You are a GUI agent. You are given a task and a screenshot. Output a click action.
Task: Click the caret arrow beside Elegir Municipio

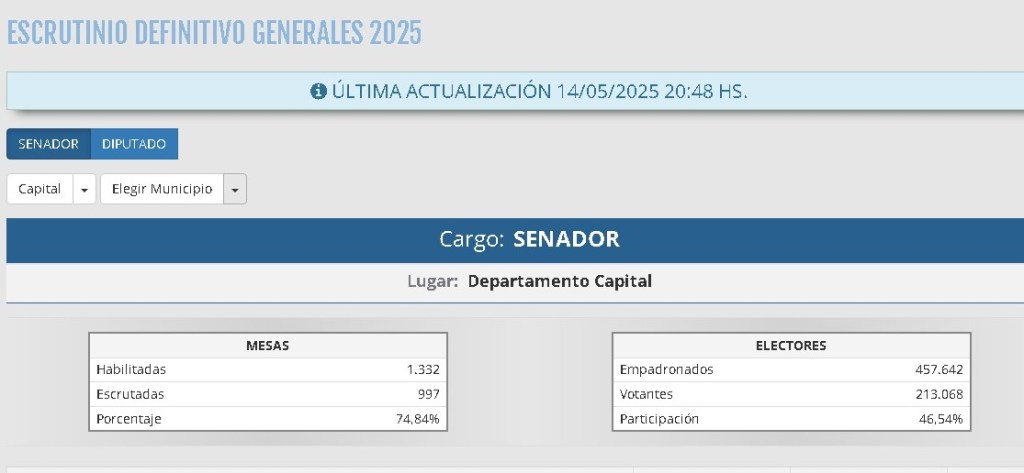(x=235, y=189)
